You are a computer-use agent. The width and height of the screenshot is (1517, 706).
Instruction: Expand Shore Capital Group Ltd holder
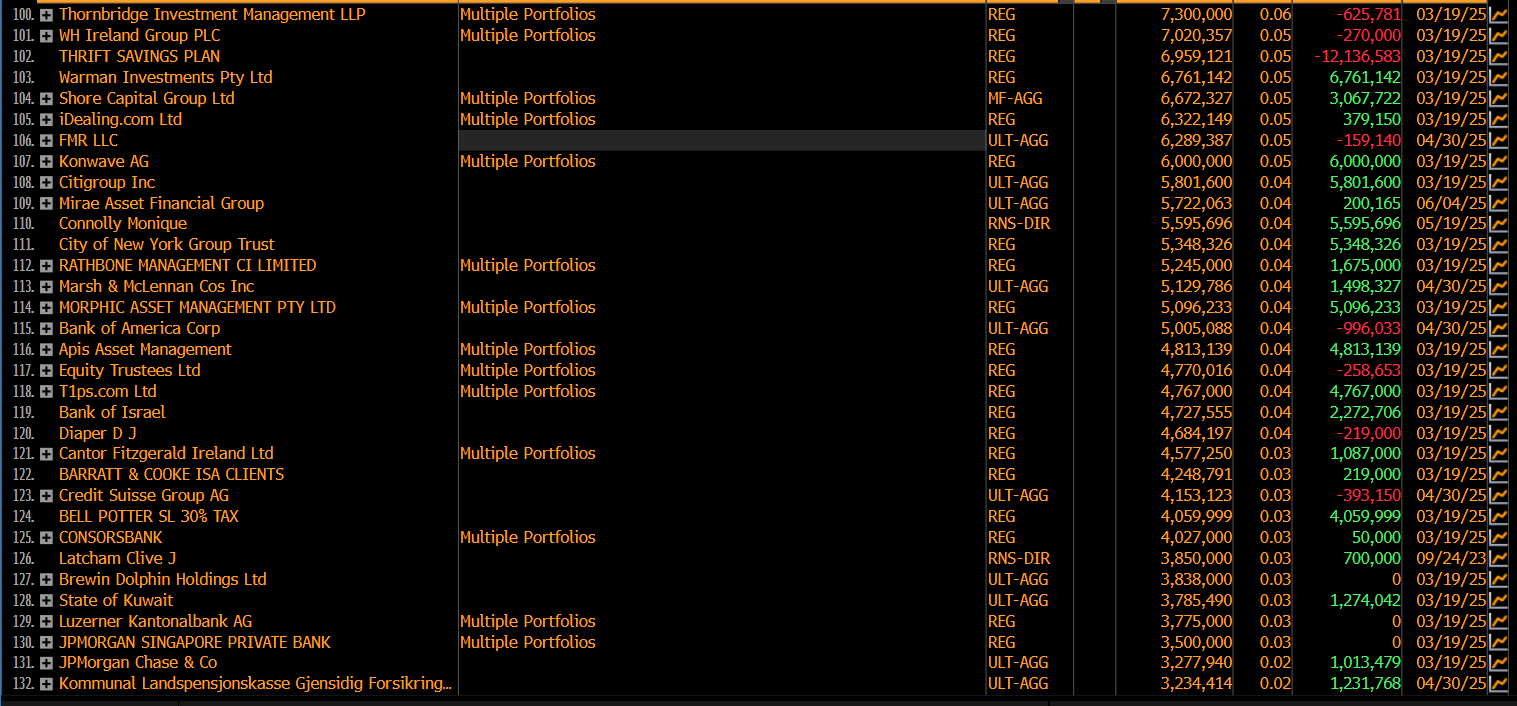click(x=46, y=99)
